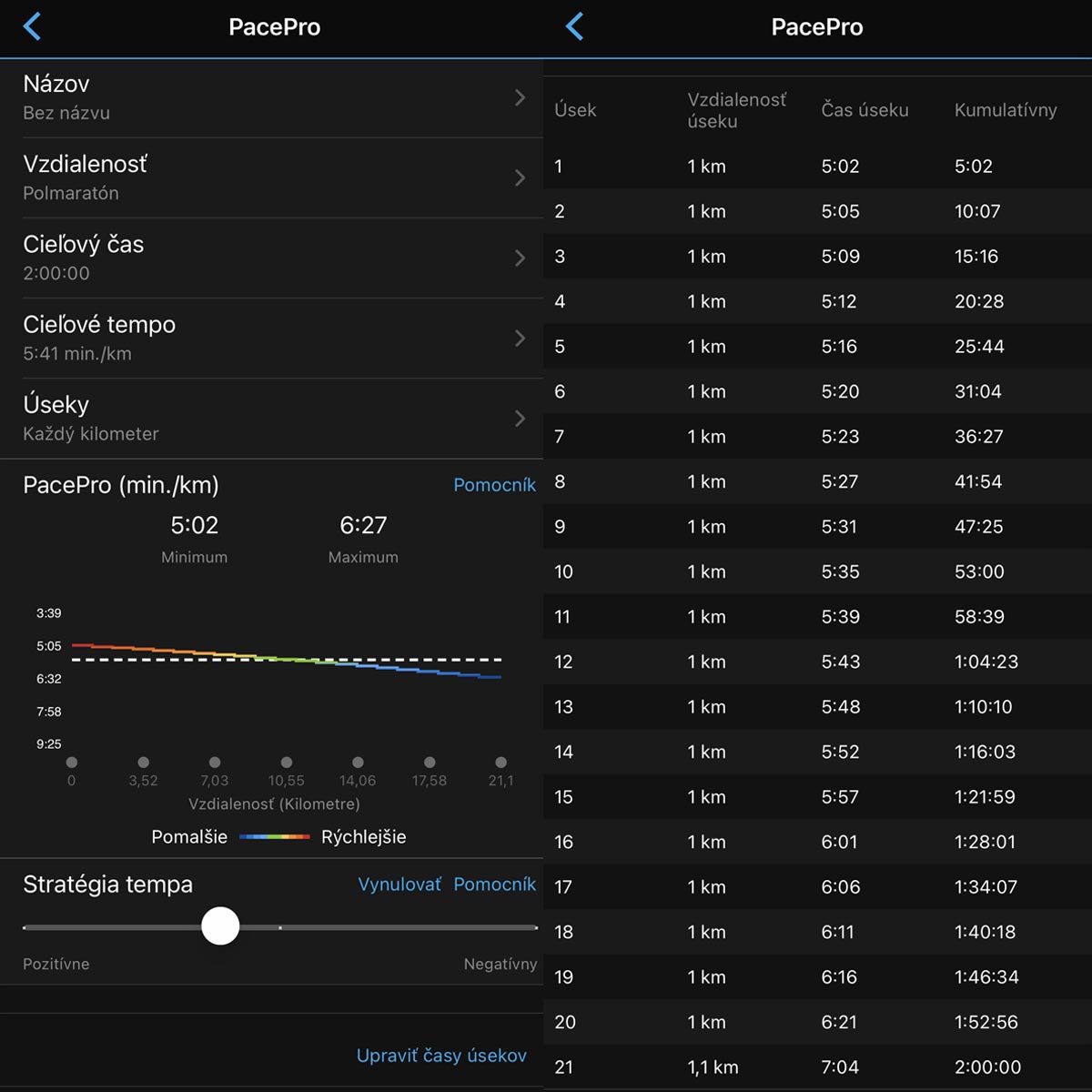
Task: Click the Kumulatívny column header
Action: tap(1006, 110)
